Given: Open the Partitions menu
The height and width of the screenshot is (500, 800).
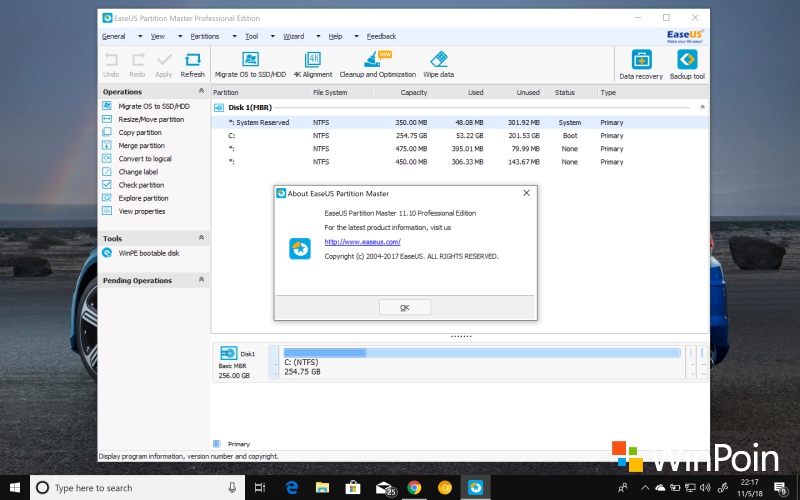Looking at the screenshot, I should (205, 36).
